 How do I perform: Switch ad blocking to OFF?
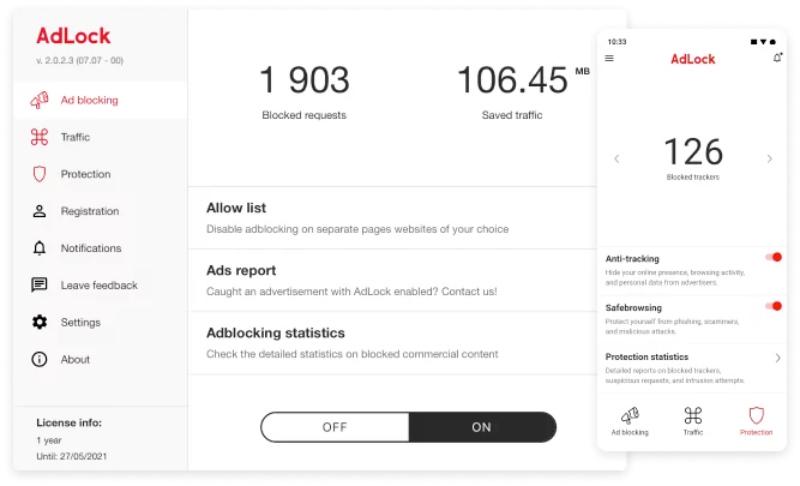[335, 427]
